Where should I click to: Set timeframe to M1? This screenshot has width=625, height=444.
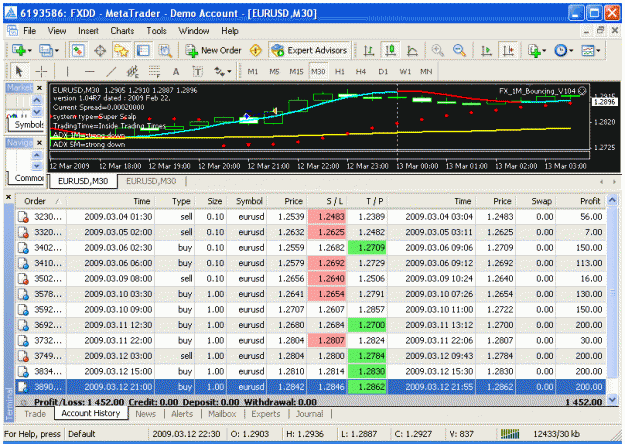(253, 72)
